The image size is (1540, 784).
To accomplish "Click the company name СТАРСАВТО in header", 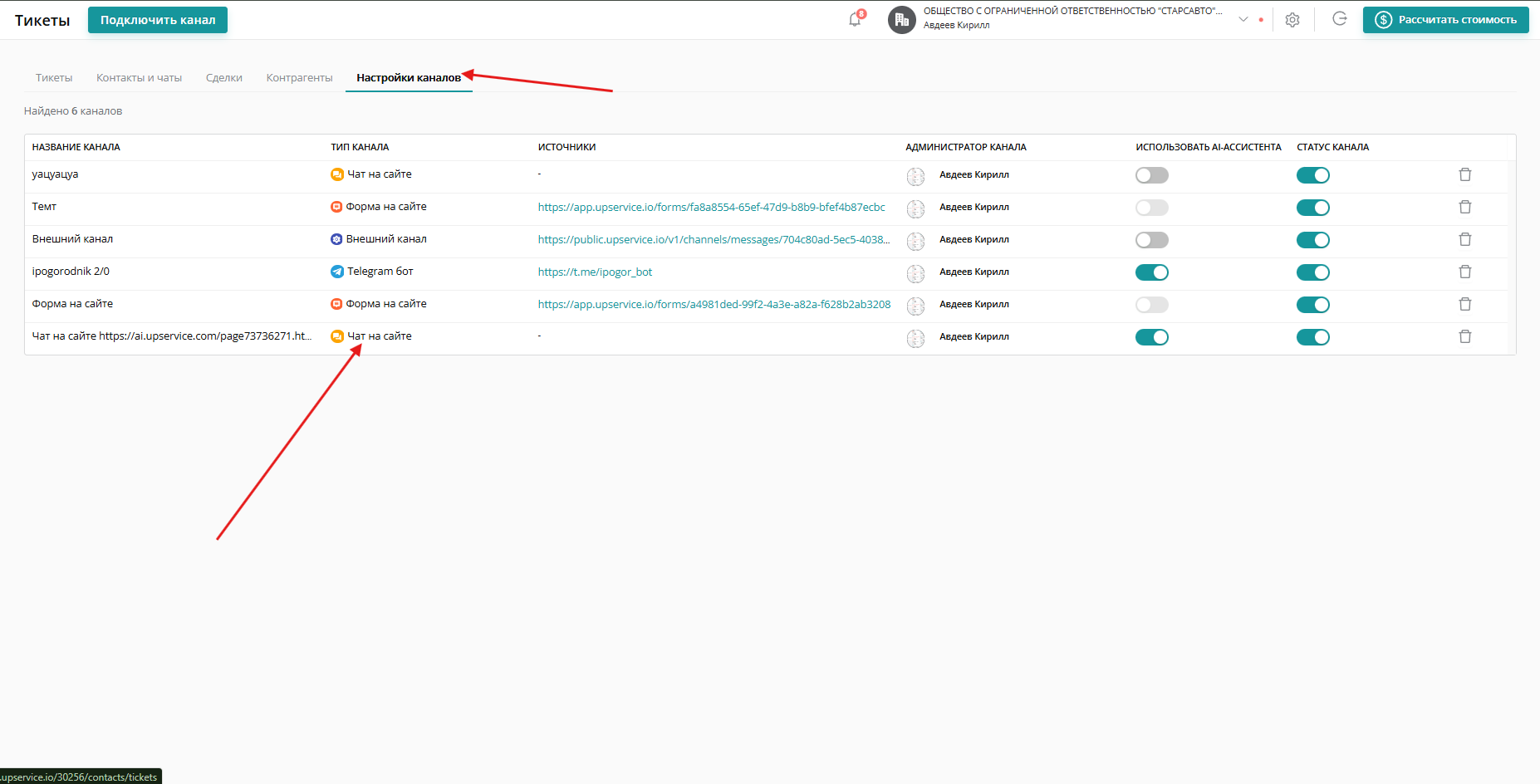I will coord(1073,11).
